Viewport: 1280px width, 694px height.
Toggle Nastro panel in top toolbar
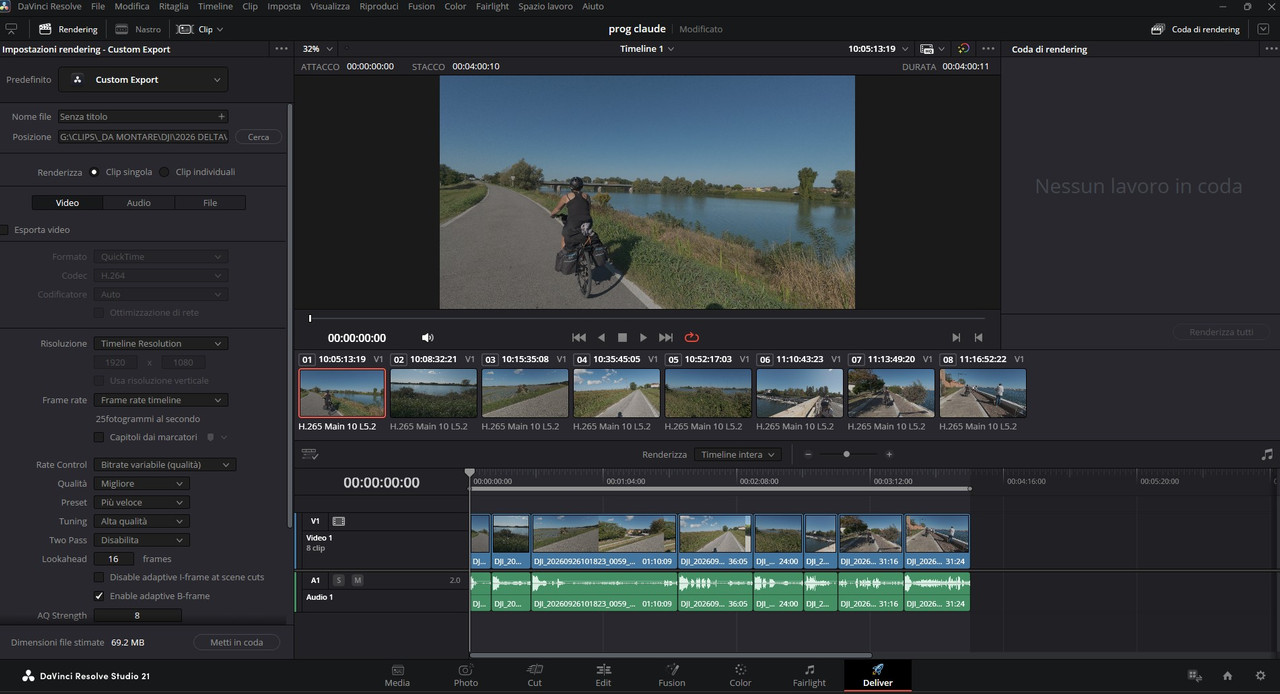138,29
